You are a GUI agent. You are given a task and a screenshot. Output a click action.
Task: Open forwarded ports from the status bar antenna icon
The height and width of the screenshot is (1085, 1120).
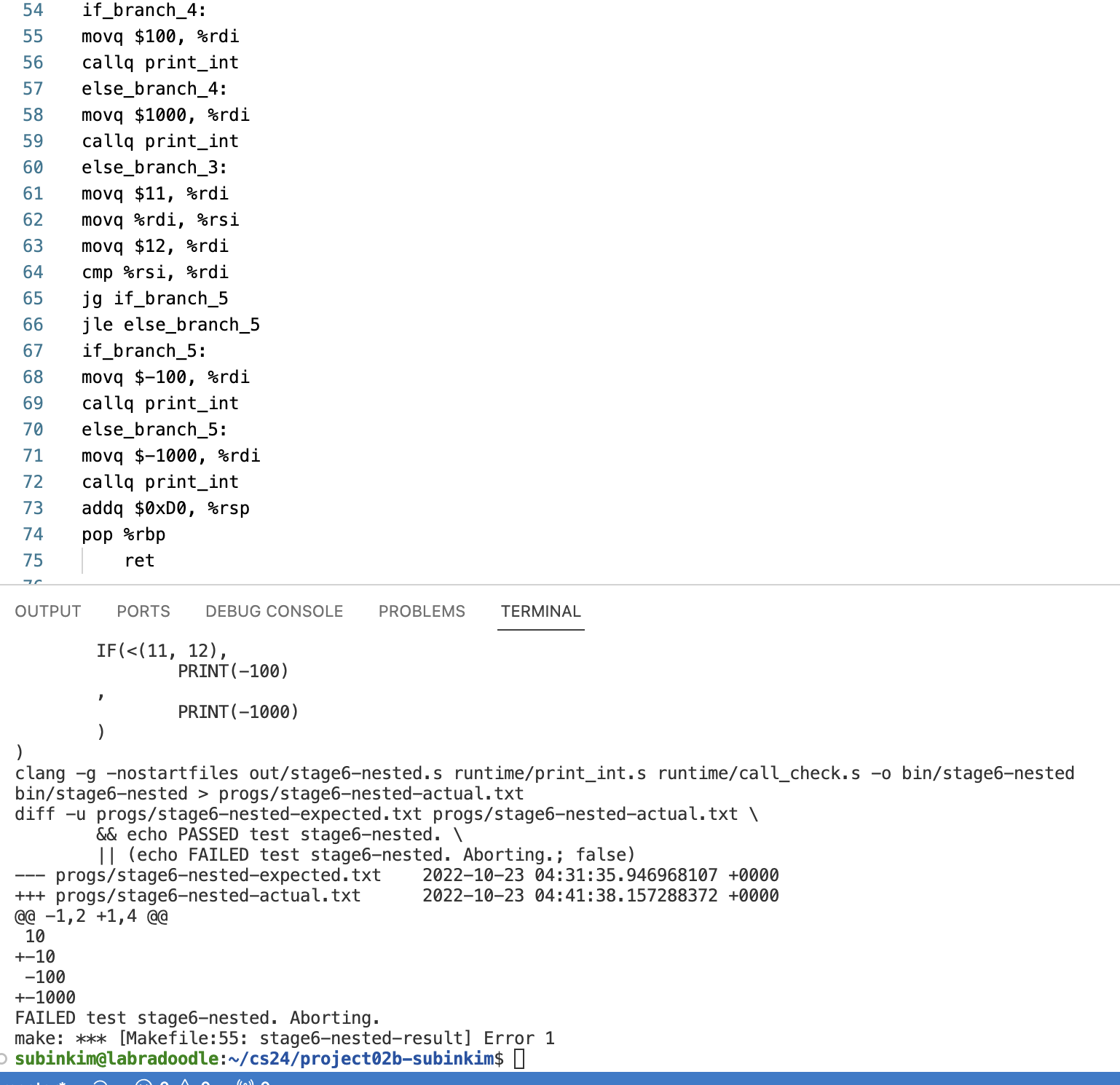coord(246,1083)
